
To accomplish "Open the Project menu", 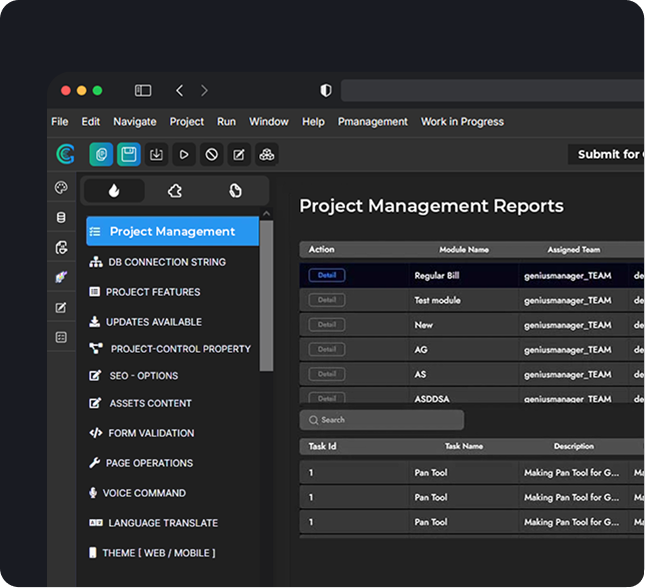I will (x=187, y=122).
